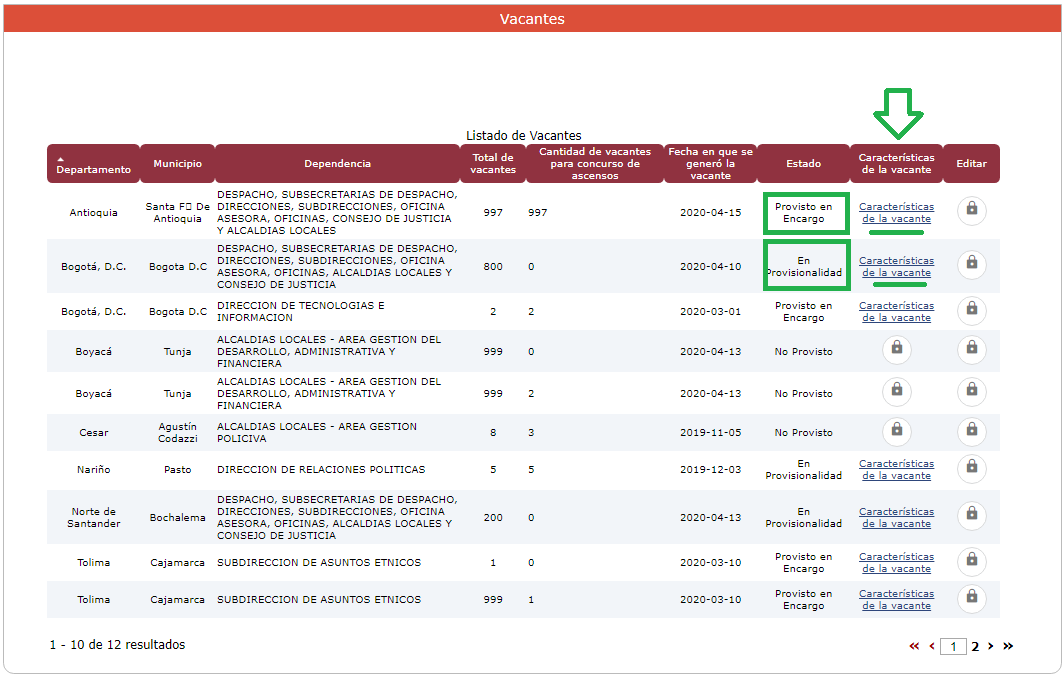Click the Dependencia column header

click(337, 163)
